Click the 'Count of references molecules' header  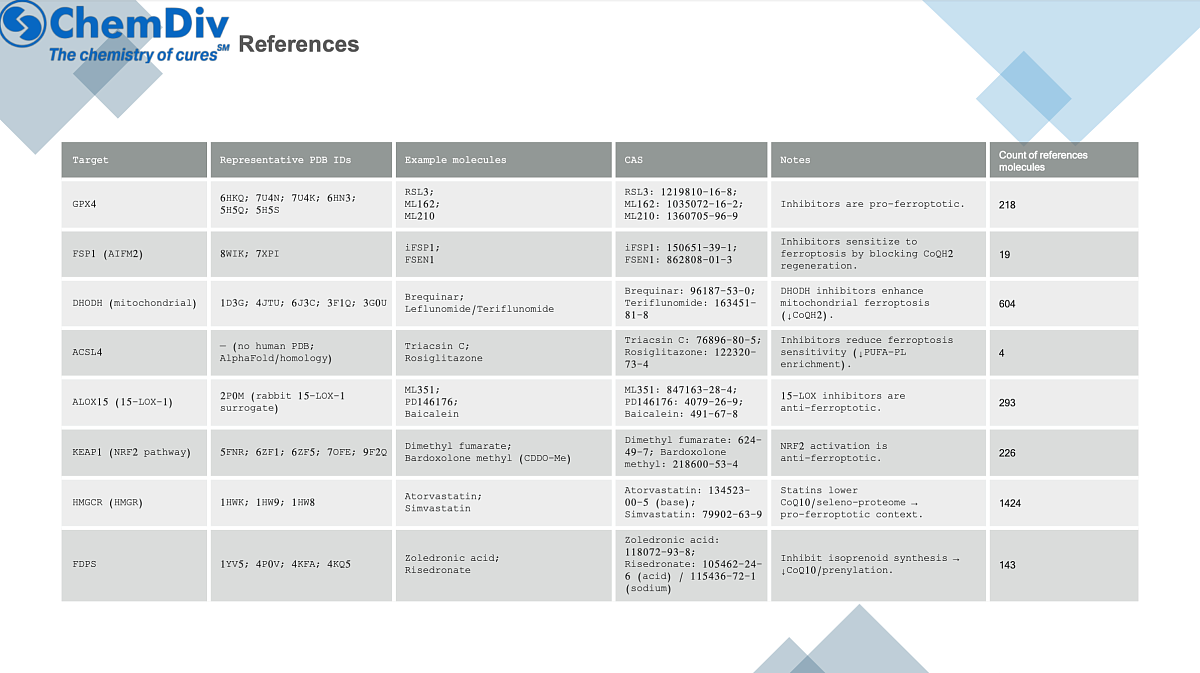click(x=1043, y=161)
